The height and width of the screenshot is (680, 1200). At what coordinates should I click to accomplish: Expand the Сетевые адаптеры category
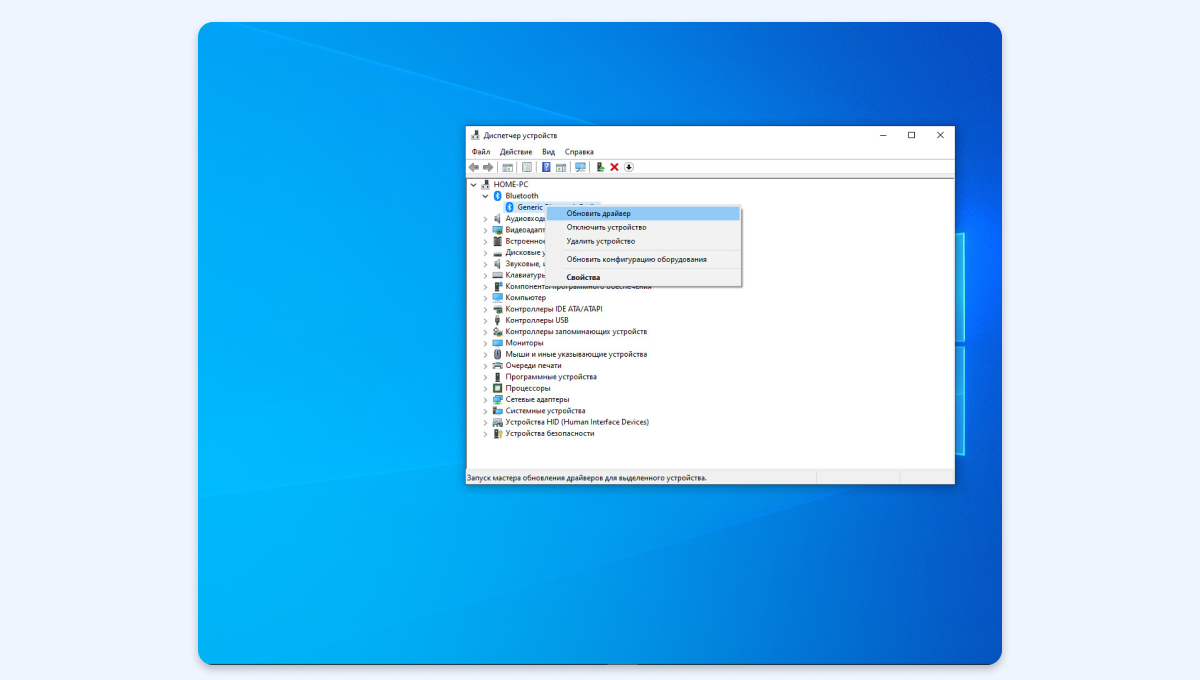click(x=486, y=399)
